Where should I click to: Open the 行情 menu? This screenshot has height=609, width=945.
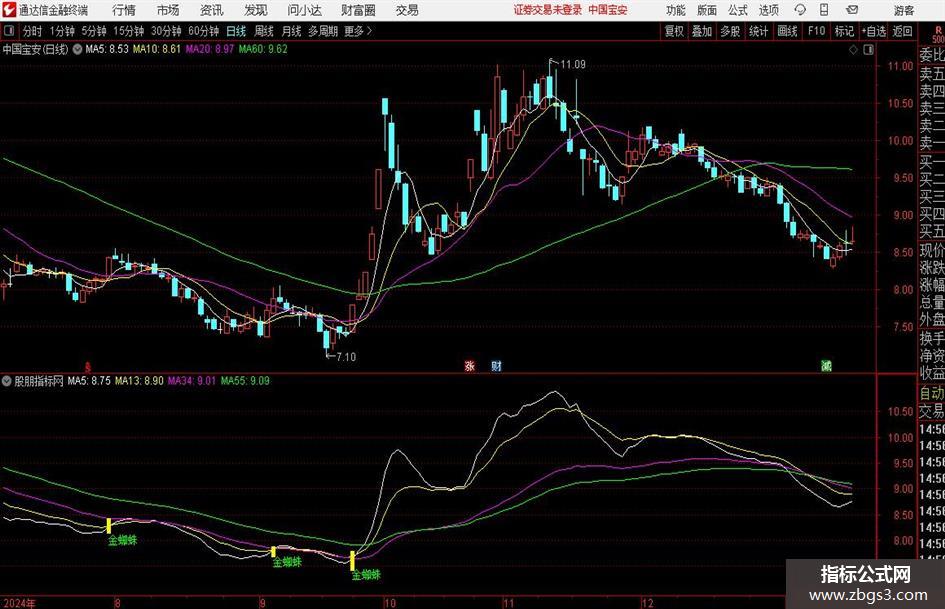(124, 10)
